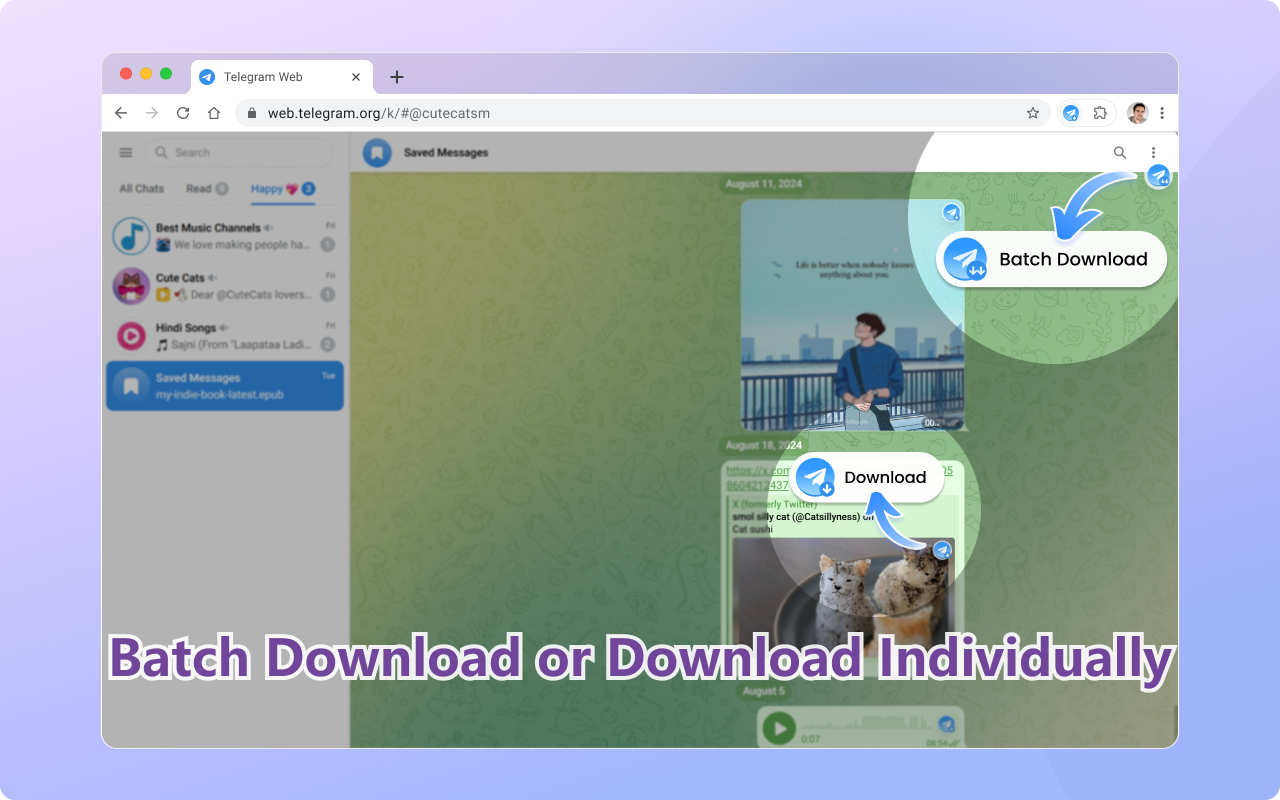This screenshot has width=1280, height=800.
Task: Open the chat header three-dot menu
Action: pyautogui.click(x=1153, y=153)
